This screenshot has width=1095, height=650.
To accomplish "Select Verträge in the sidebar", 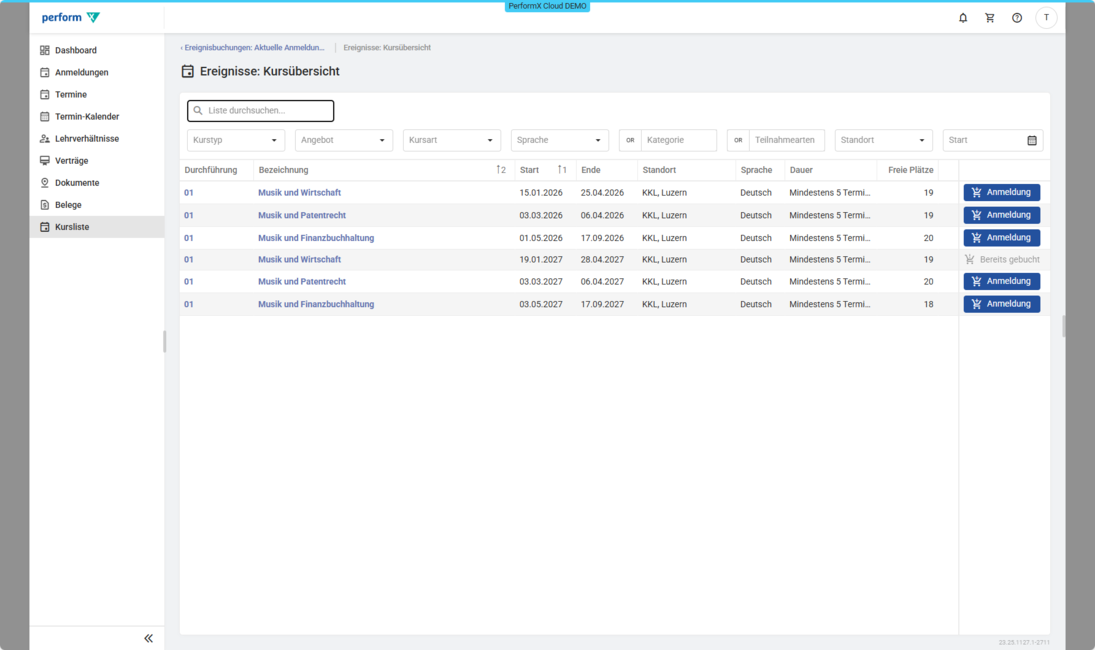I will coord(71,161).
